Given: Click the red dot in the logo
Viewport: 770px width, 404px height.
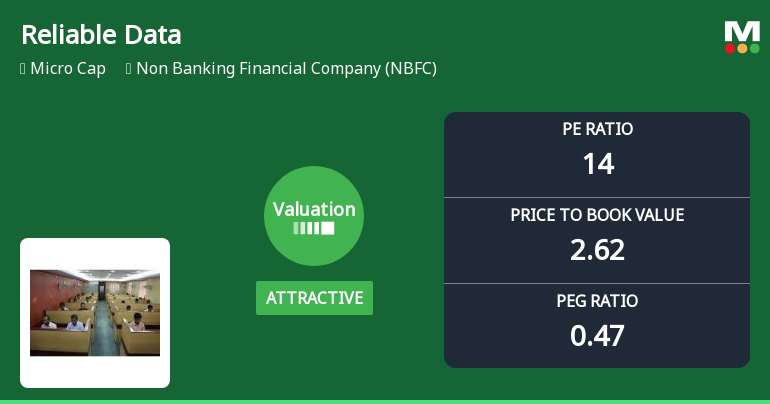Looking at the screenshot, I should point(730,48).
